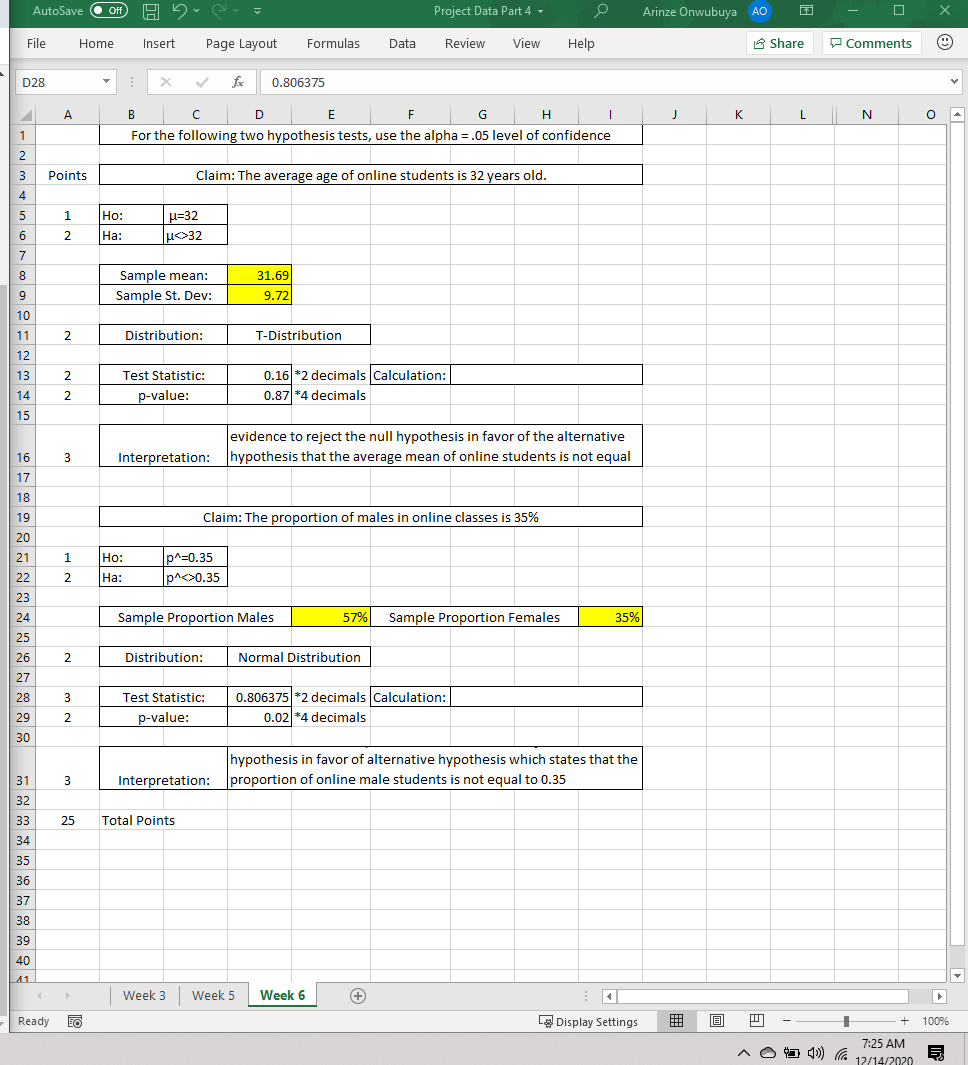
Task: Select the Week 6 sheet tab
Action: [283, 996]
